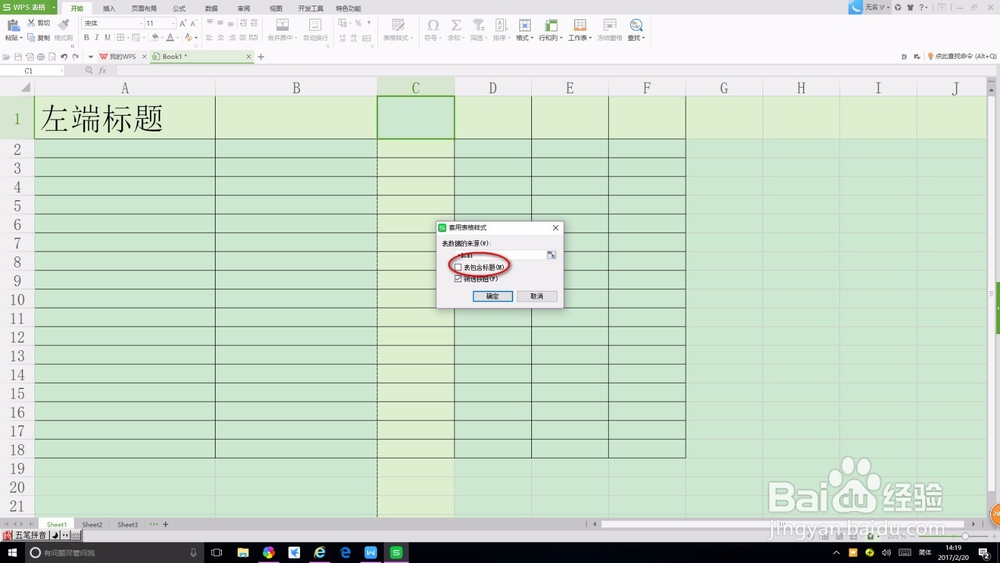Click the Filter (筛选) funnel icon
The height and width of the screenshot is (563, 1000).
click(478, 26)
